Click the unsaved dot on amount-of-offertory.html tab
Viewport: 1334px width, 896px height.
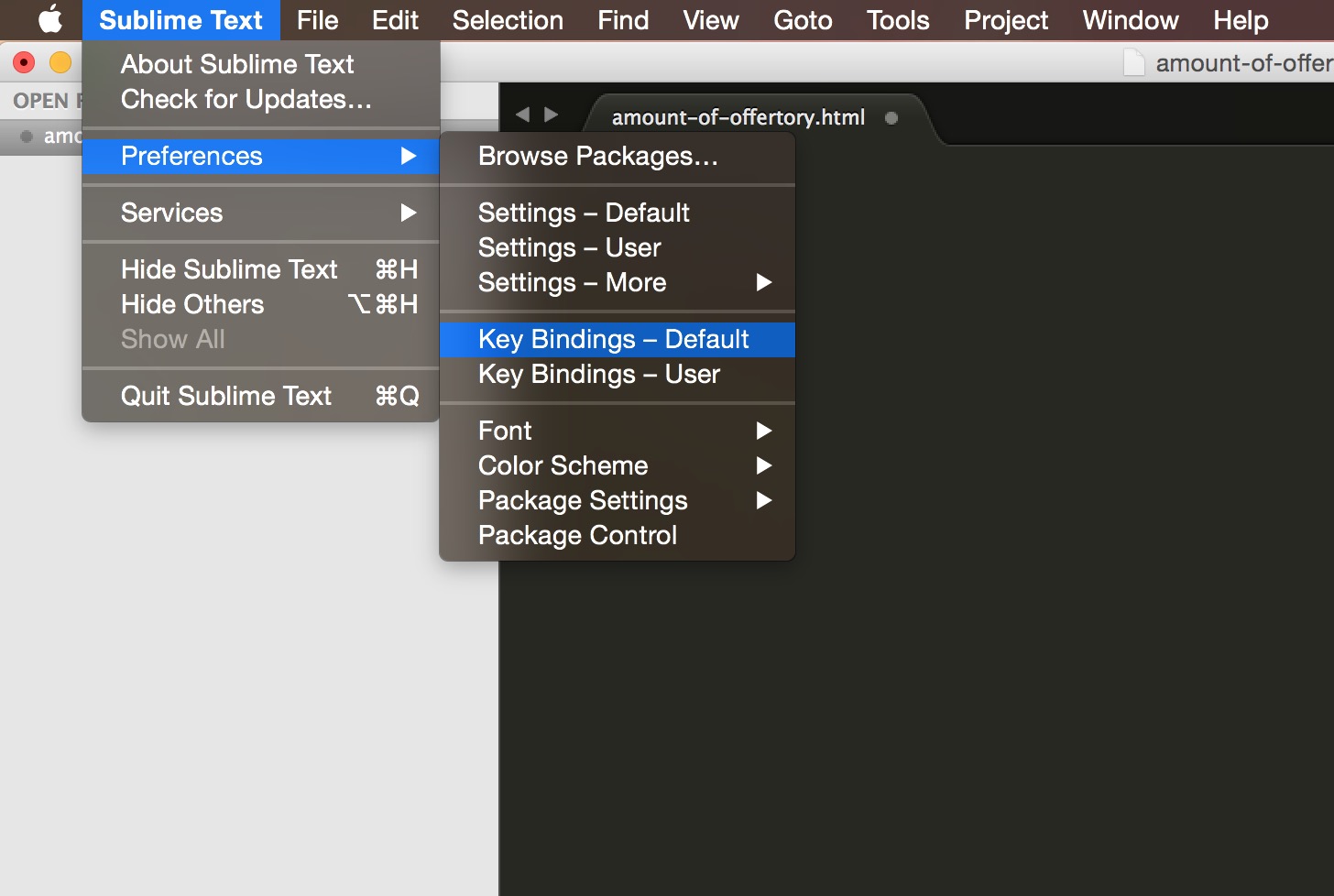point(891,117)
